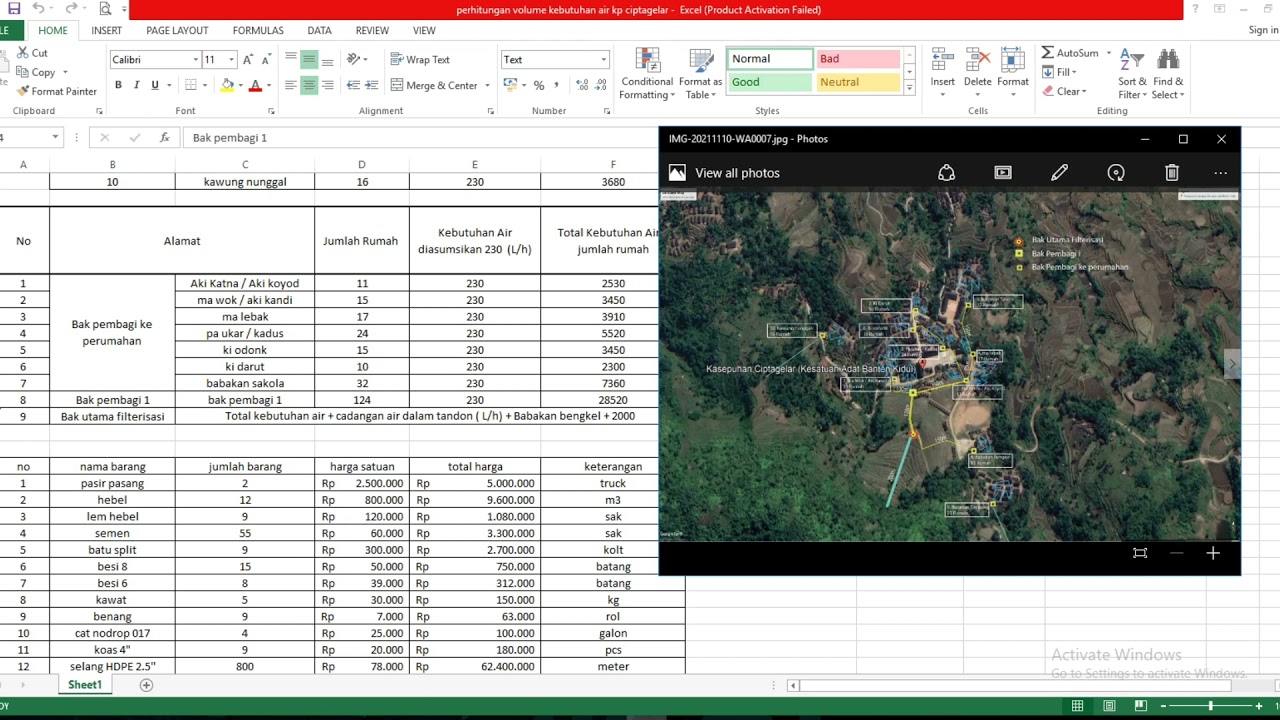Switch to Normal view in status bar

tap(1077, 706)
